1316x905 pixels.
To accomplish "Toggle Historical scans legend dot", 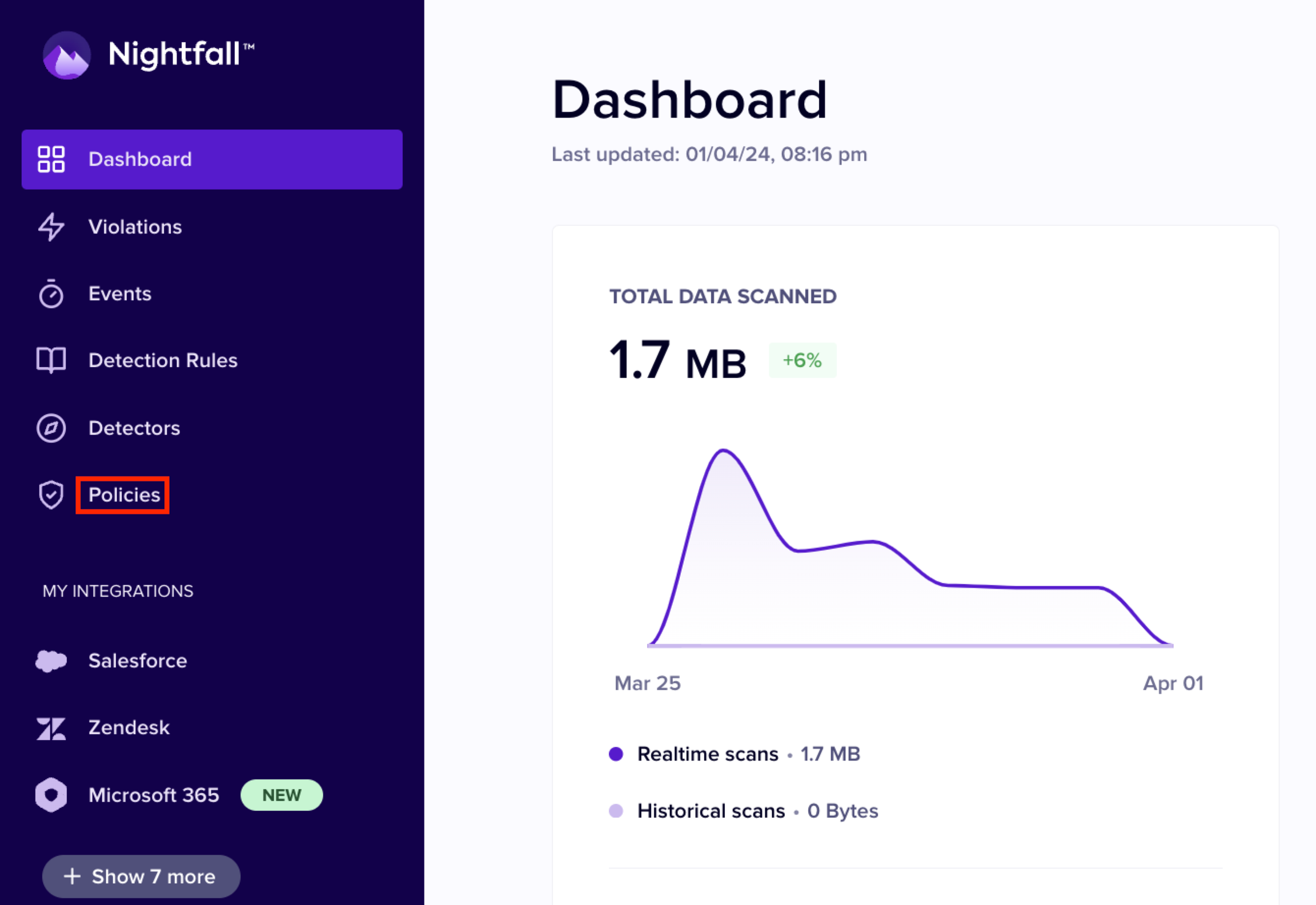I will click(x=616, y=811).
